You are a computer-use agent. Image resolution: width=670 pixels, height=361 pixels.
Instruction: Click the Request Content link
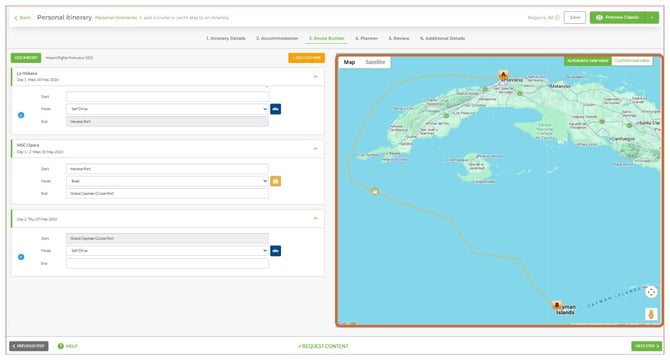click(323, 346)
